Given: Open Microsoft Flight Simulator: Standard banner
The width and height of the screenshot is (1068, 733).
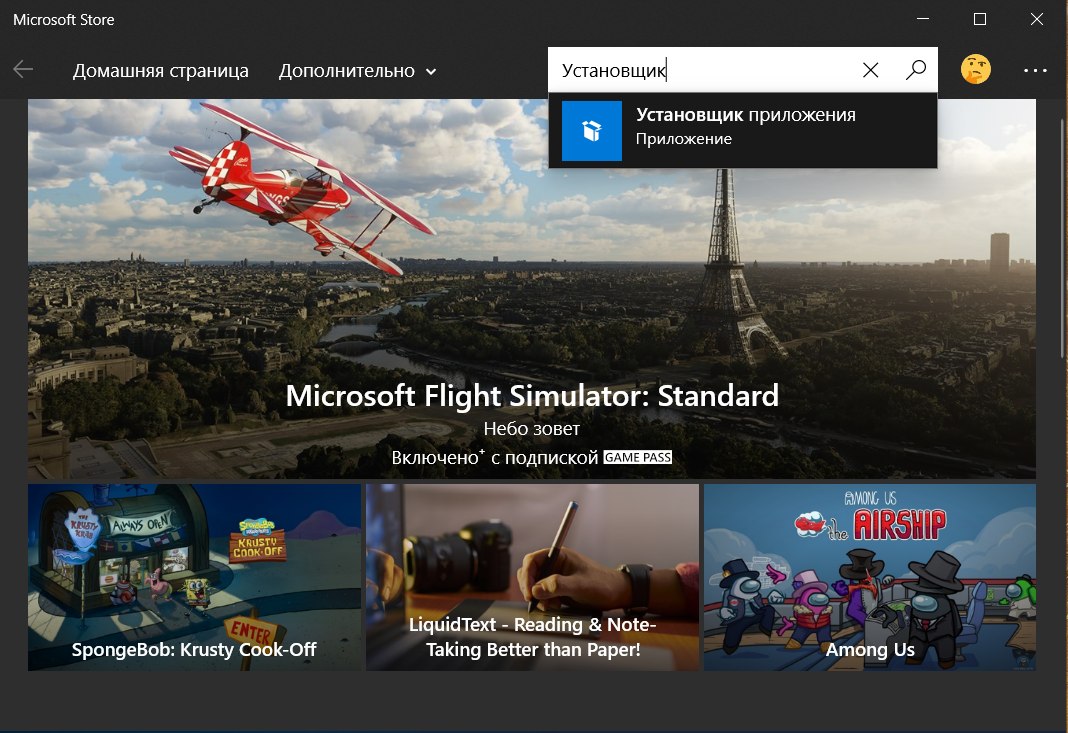Looking at the screenshot, I should click(x=531, y=289).
